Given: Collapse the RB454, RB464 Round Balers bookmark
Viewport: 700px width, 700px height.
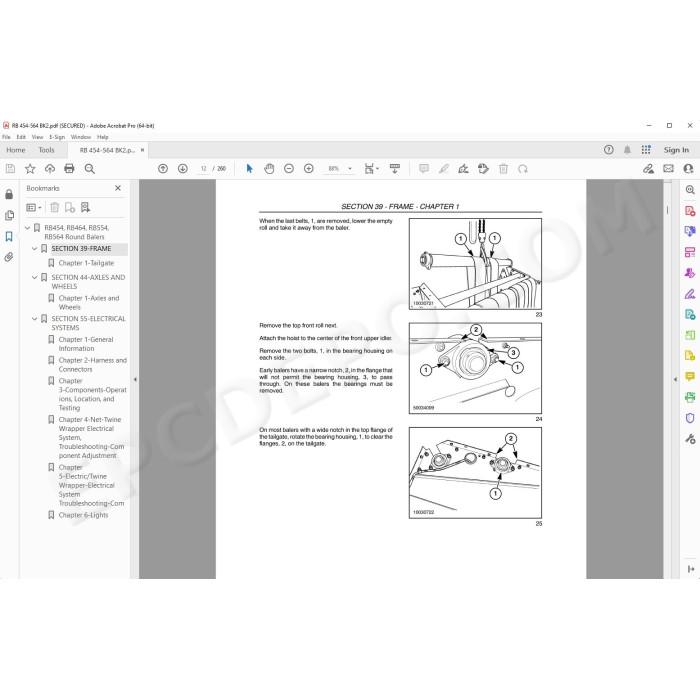Looking at the screenshot, I should [x=27, y=228].
